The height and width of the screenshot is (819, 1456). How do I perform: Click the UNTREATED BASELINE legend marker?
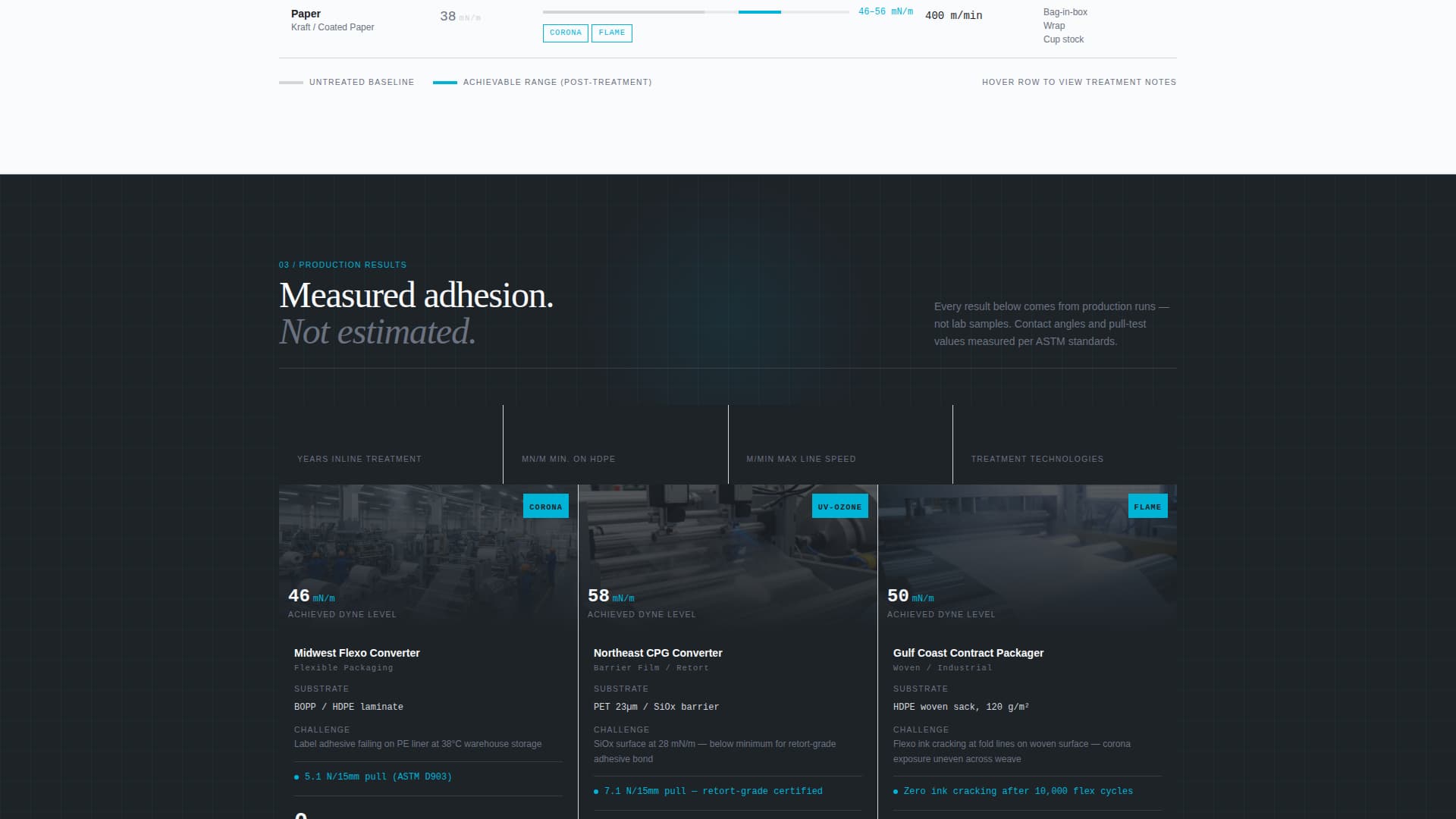coord(290,82)
